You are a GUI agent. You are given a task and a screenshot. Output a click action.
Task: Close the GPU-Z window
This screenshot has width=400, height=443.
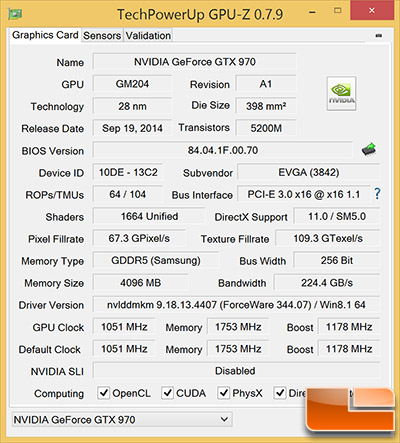coord(372,10)
